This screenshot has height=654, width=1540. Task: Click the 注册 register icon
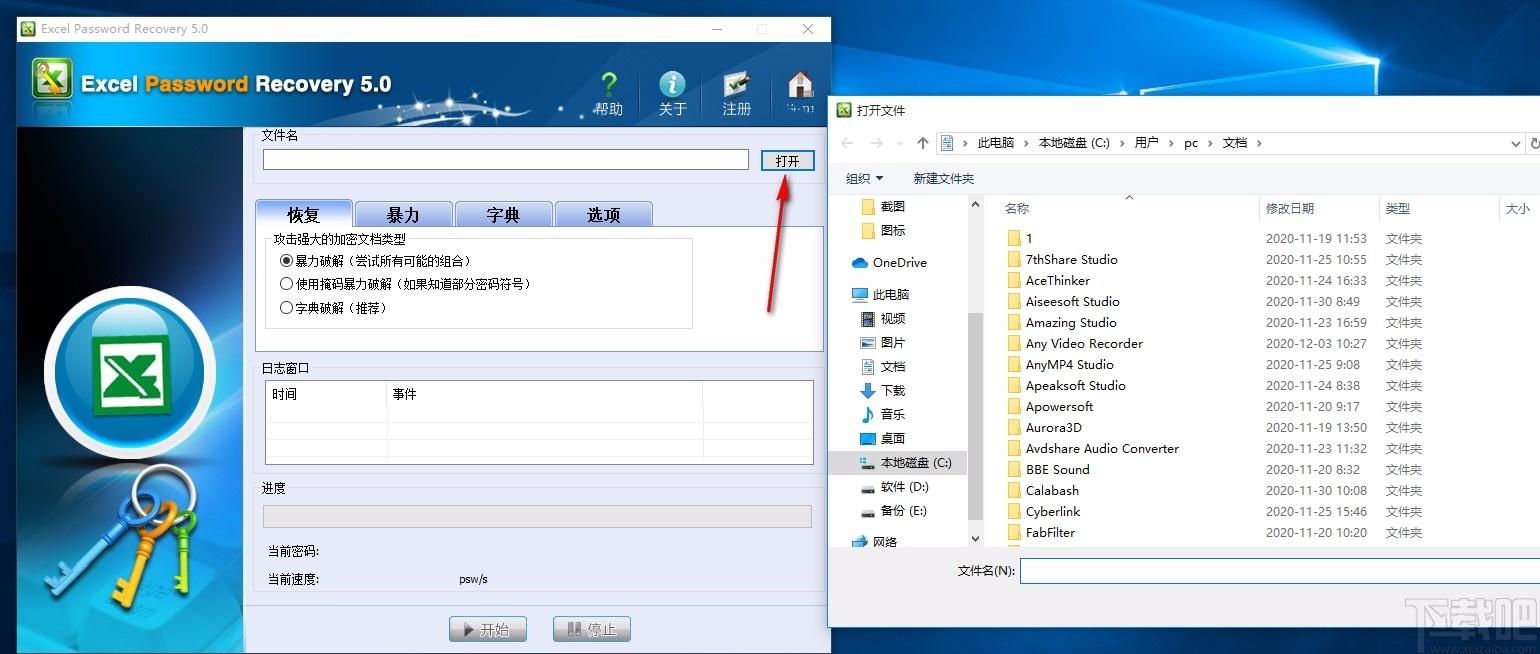[737, 94]
